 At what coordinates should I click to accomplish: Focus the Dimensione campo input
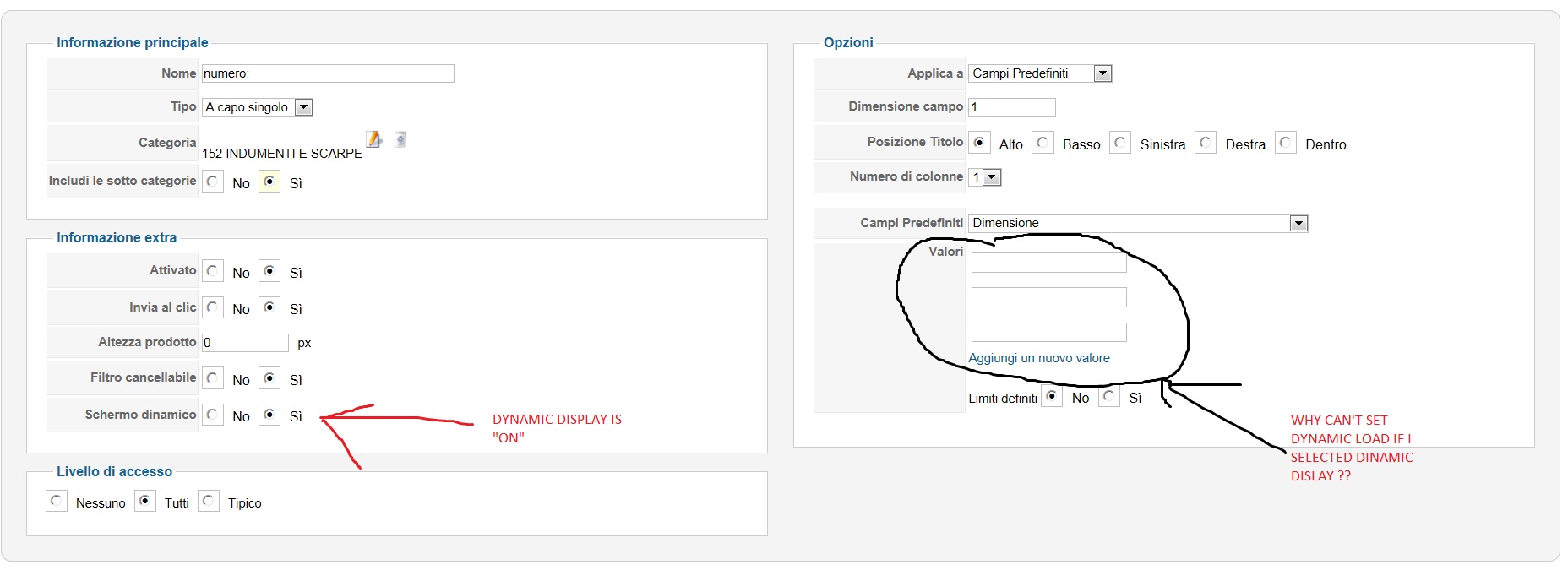point(1012,107)
